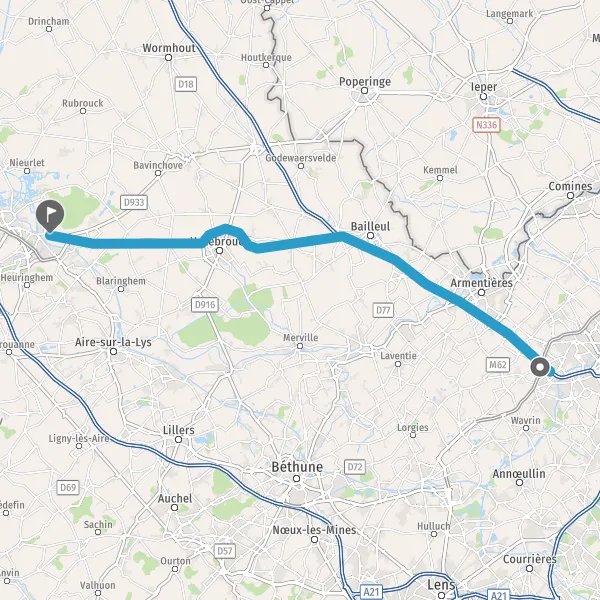
Task: Click the D933 road shield
Action: pyautogui.click(x=134, y=202)
